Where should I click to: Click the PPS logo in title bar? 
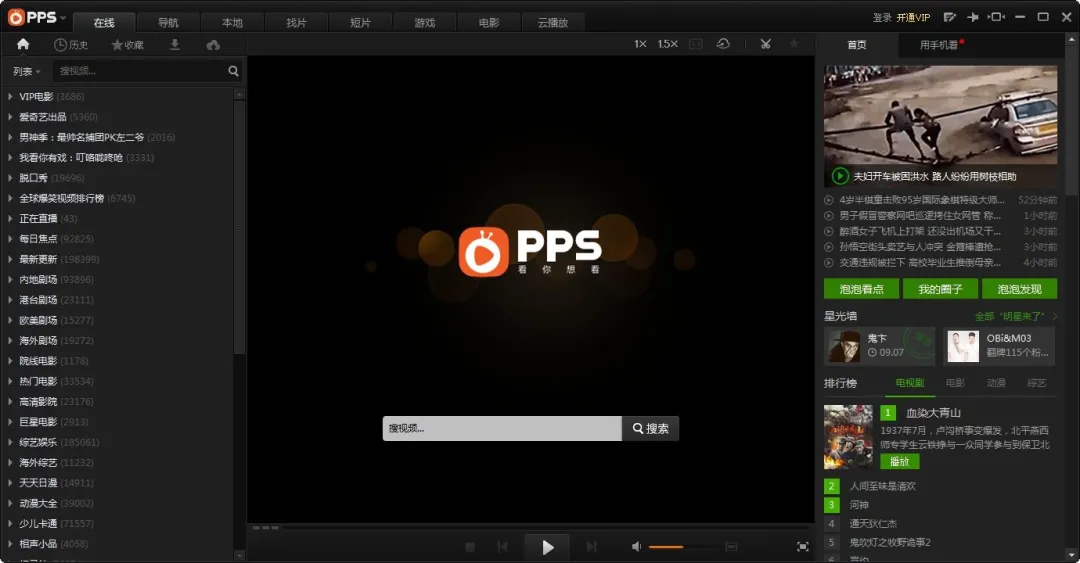(33, 17)
